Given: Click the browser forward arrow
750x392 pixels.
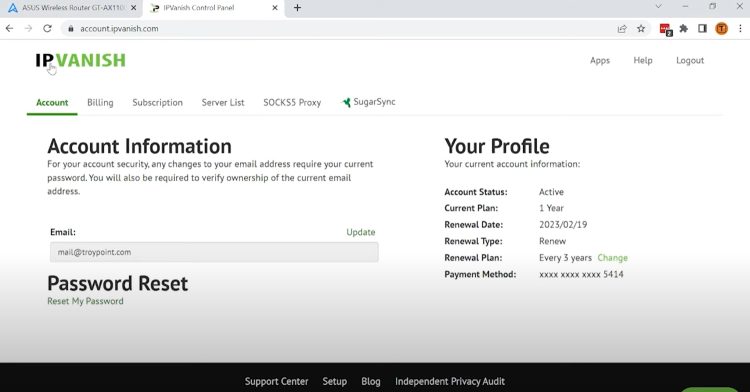Looking at the screenshot, I should point(28,29).
